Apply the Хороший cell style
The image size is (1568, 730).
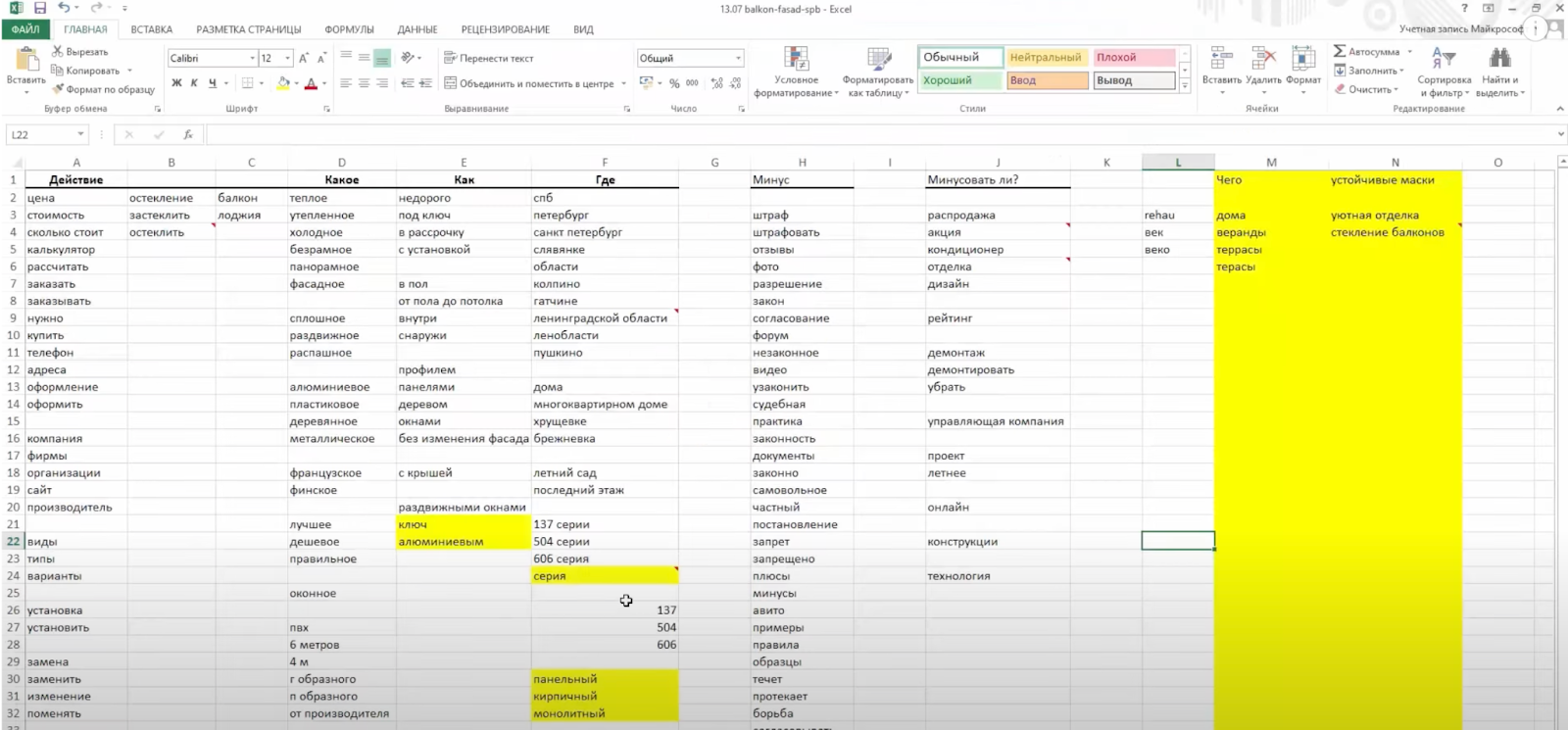pyautogui.click(x=960, y=80)
